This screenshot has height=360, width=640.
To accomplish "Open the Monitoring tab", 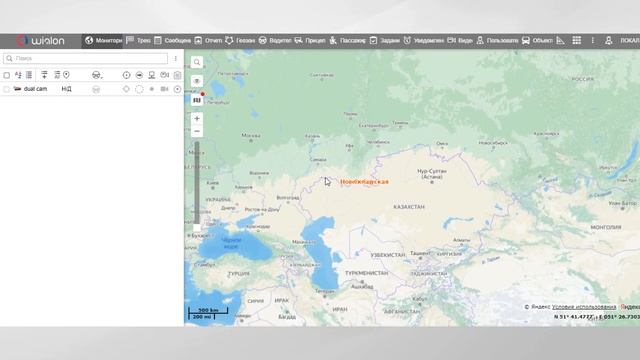I will pyautogui.click(x=103, y=40).
